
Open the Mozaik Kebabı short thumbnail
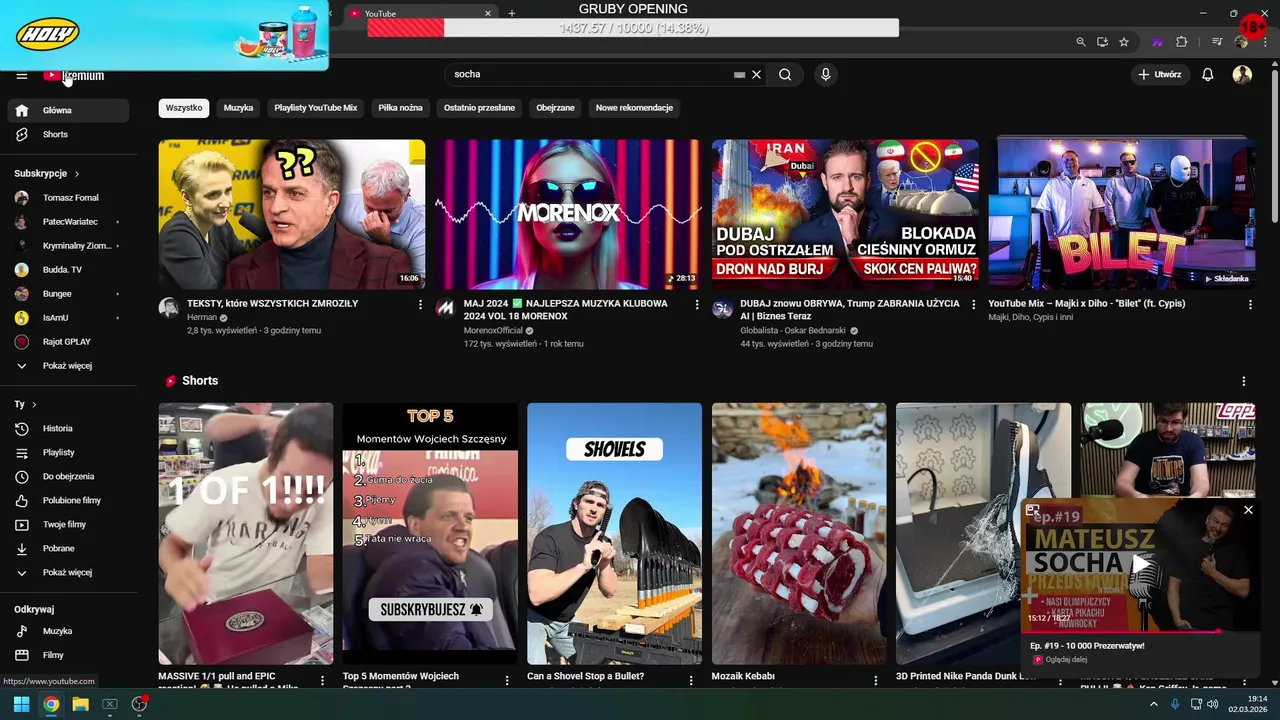798,534
